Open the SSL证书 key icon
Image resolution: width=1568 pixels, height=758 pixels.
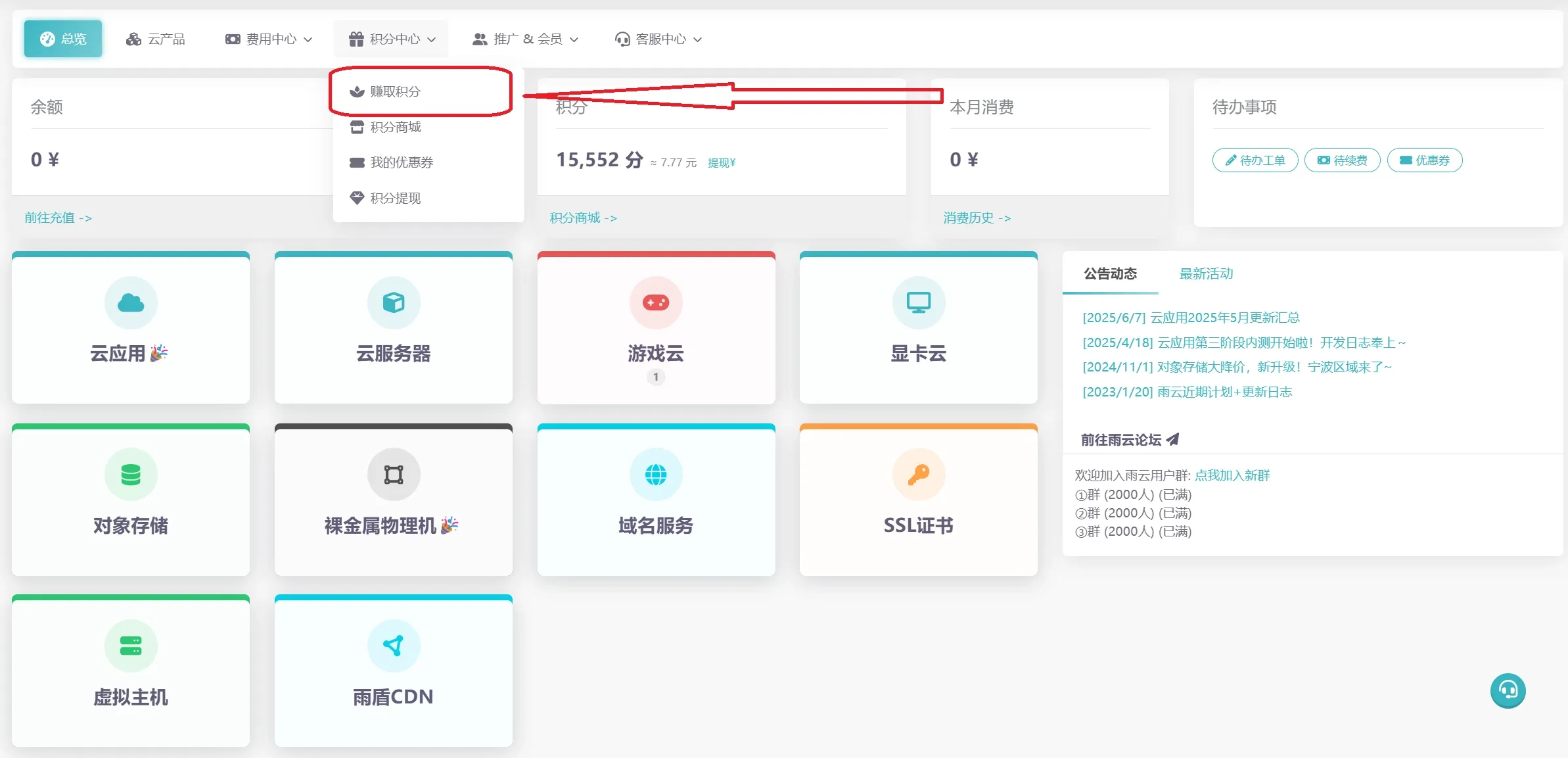(918, 474)
